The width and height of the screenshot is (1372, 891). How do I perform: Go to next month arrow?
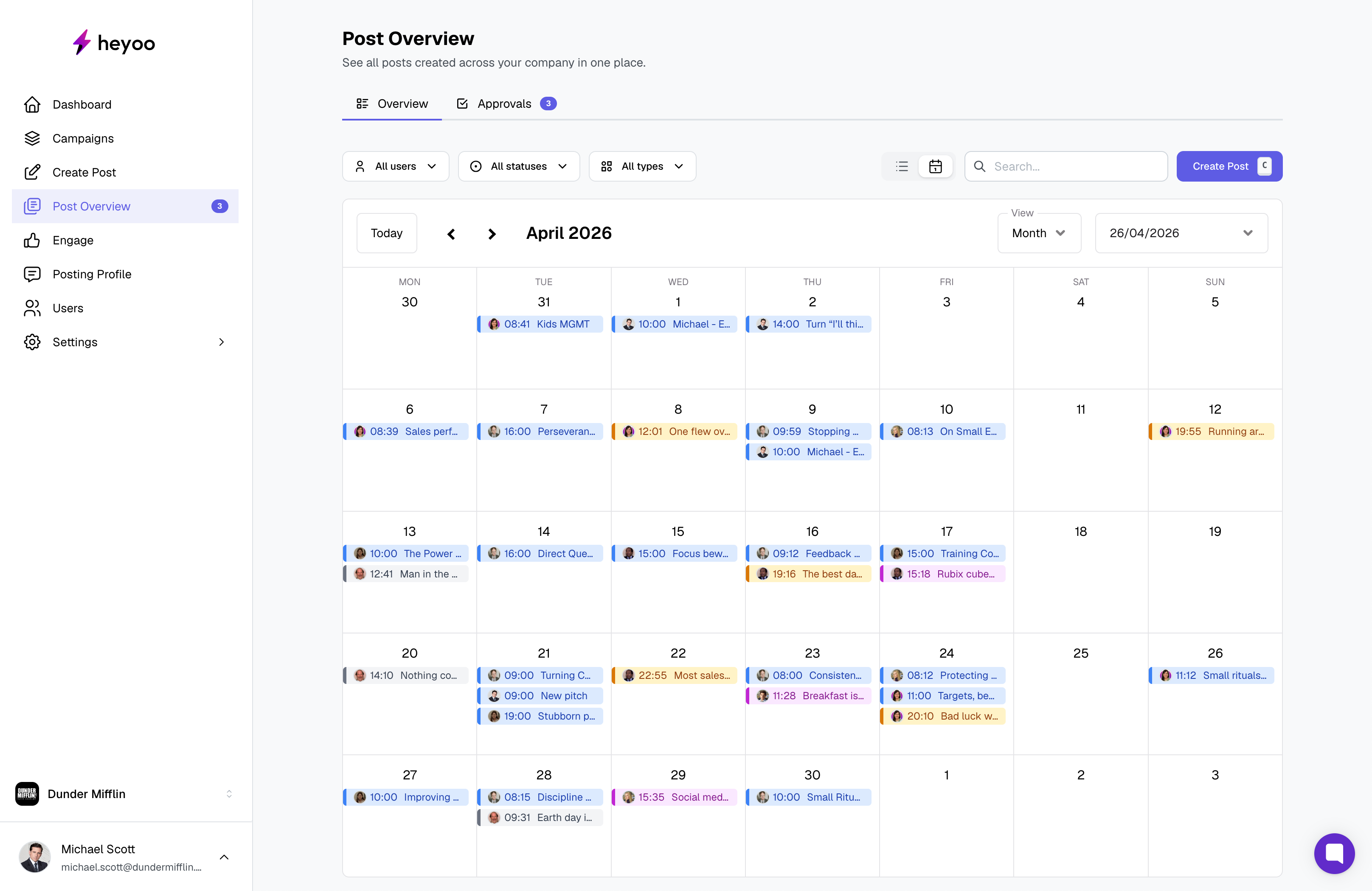click(x=492, y=233)
